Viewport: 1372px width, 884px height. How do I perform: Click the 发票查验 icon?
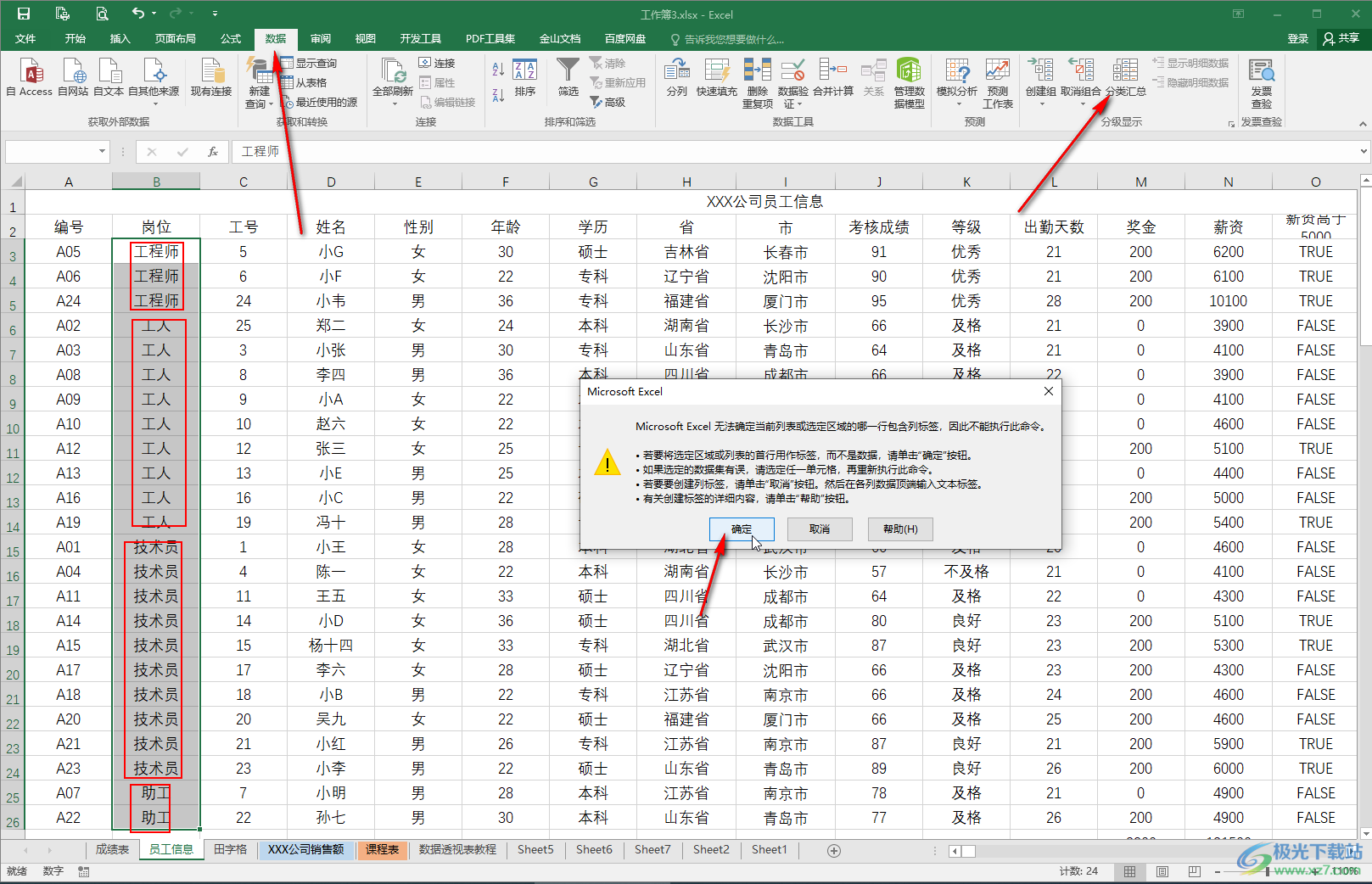coord(1262,71)
